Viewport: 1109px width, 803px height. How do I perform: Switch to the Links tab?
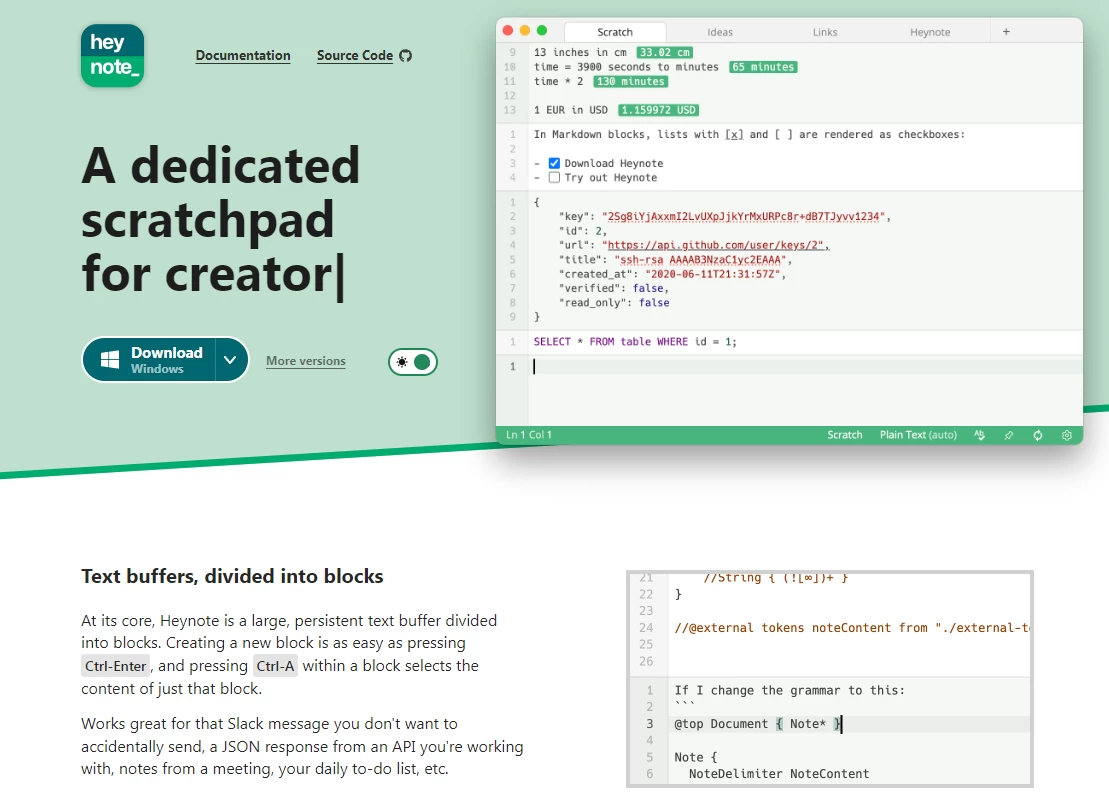[825, 32]
